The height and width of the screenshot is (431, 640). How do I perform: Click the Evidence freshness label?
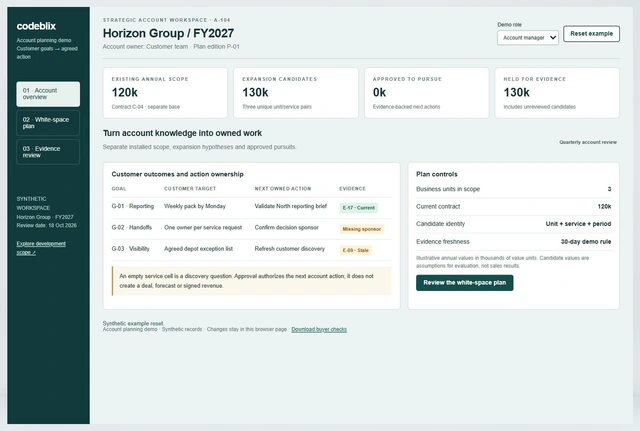pyautogui.click(x=443, y=242)
